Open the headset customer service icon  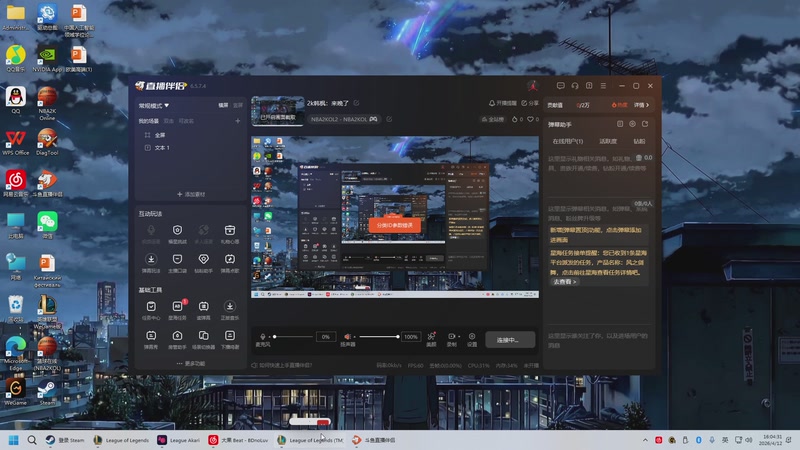(x=575, y=86)
